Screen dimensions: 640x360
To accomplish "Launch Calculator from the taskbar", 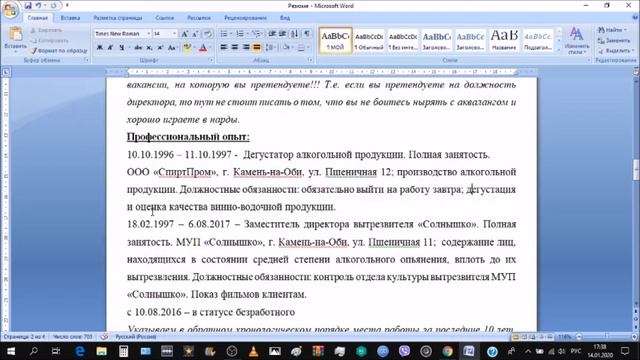I will click(x=124, y=351).
